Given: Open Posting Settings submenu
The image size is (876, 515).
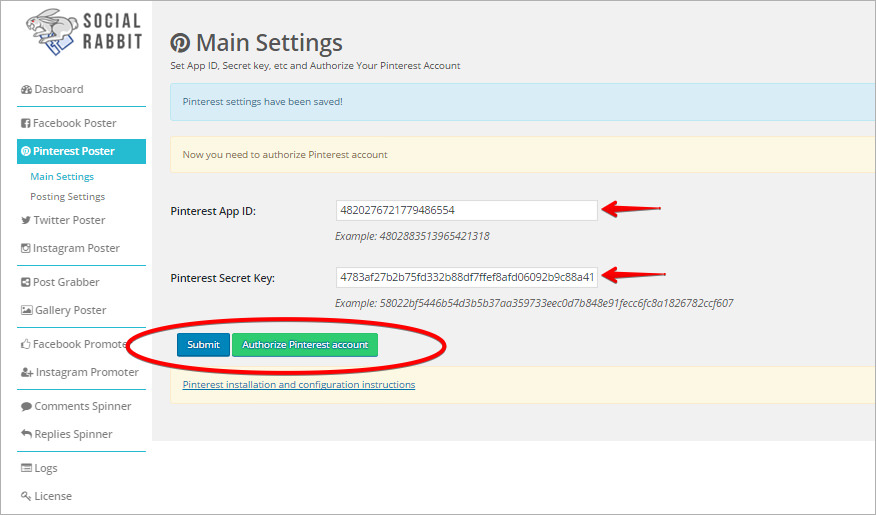Looking at the screenshot, I should click(x=68, y=197).
